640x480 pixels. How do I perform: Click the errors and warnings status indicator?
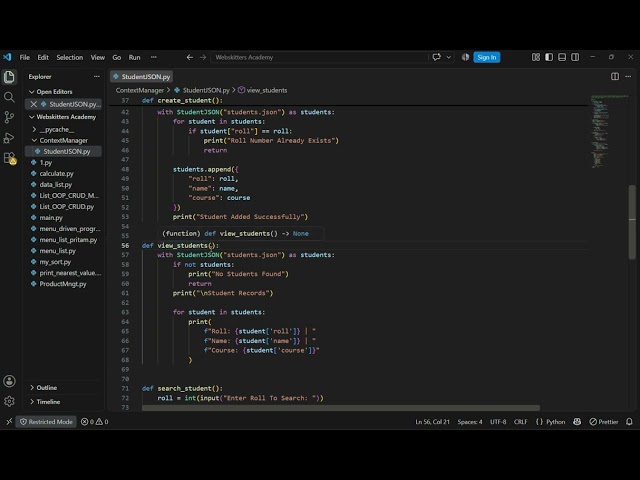tap(95, 422)
